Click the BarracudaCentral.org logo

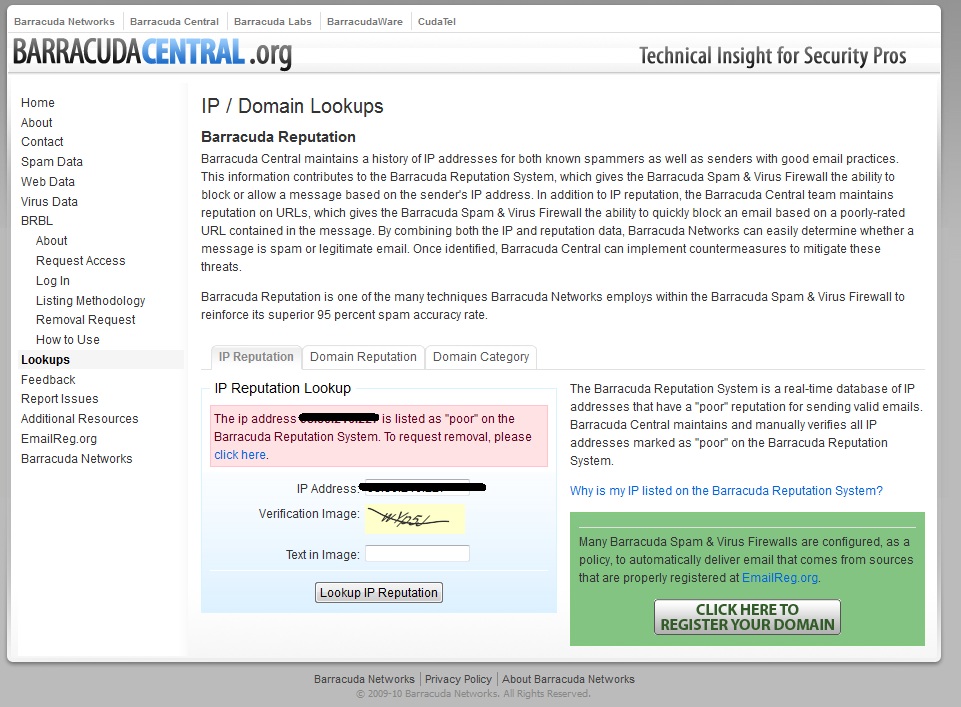pos(152,53)
